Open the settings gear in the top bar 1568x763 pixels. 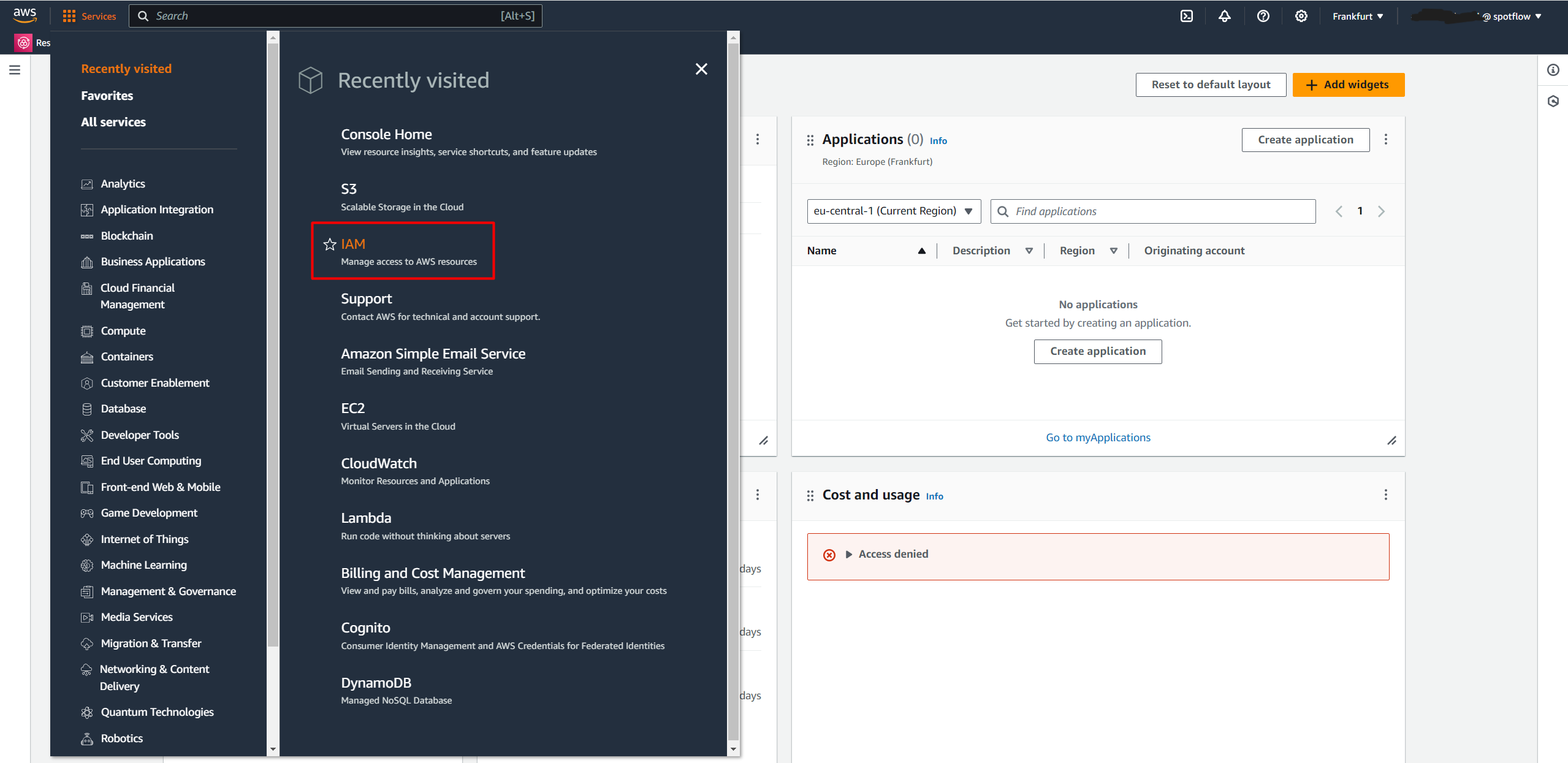pyautogui.click(x=1301, y=16)
